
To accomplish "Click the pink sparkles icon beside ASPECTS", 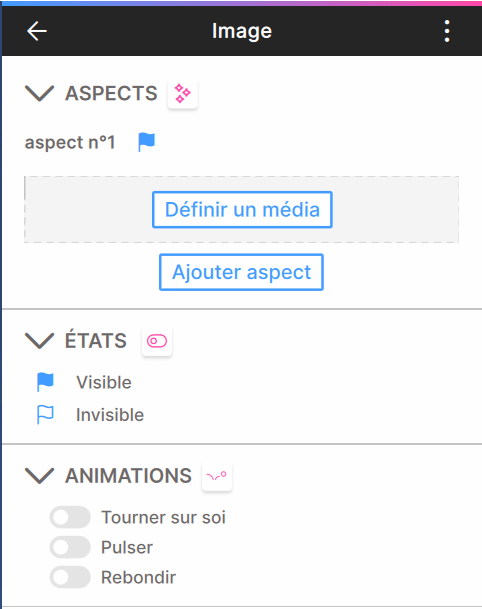I will pos(183,94).
